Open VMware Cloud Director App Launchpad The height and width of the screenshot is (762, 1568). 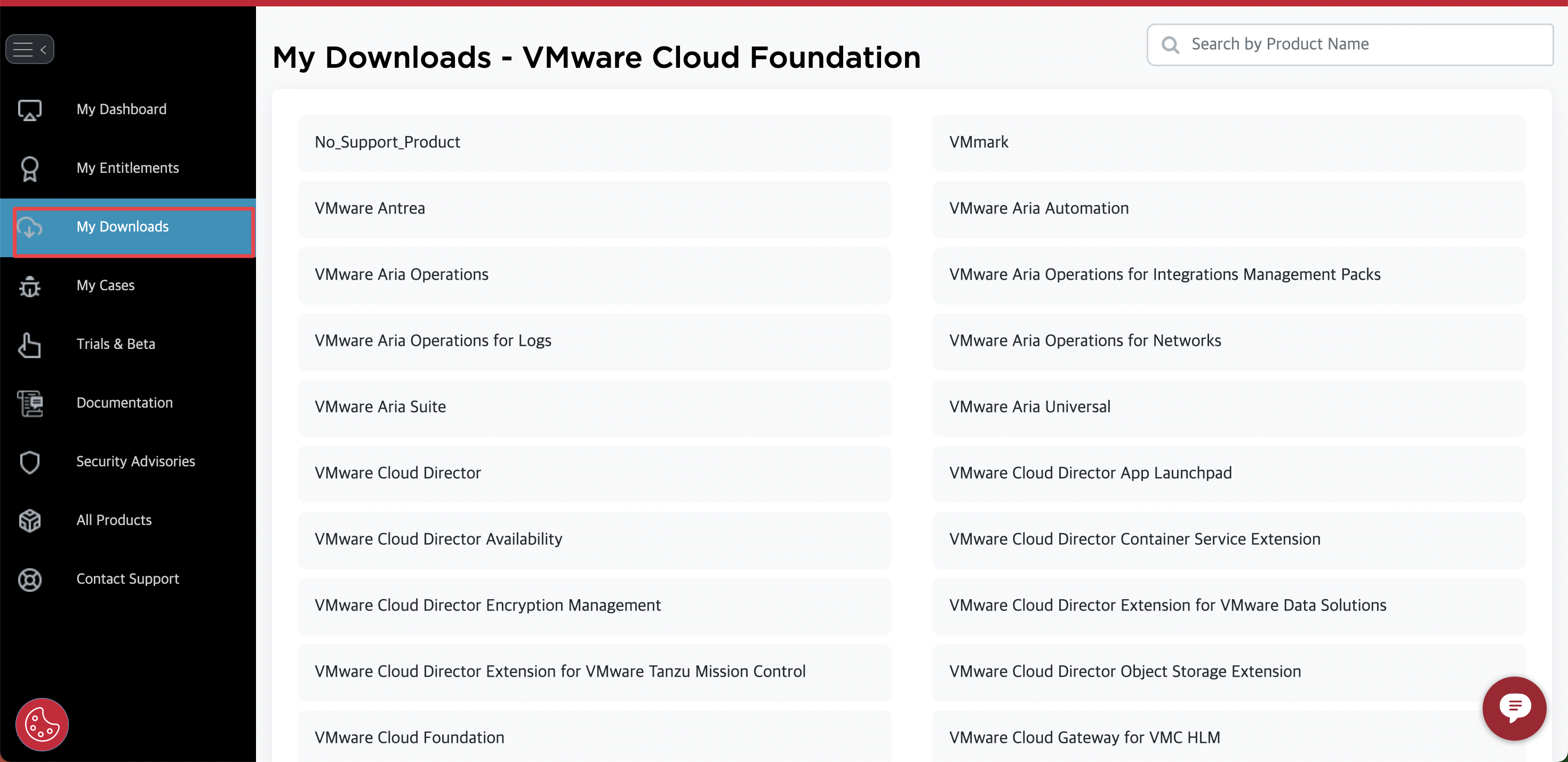(x=1228, y=473)
